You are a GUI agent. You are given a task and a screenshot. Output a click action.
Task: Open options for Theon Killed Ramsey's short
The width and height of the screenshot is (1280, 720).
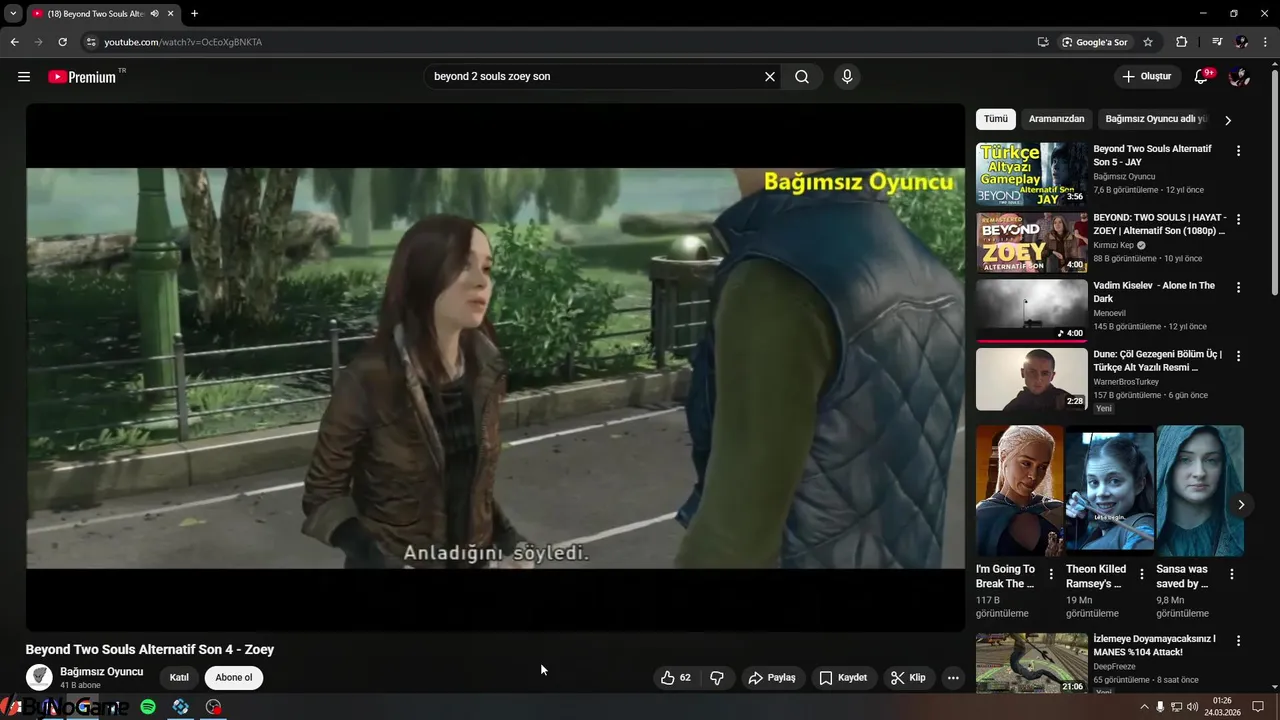(1141, 574)
